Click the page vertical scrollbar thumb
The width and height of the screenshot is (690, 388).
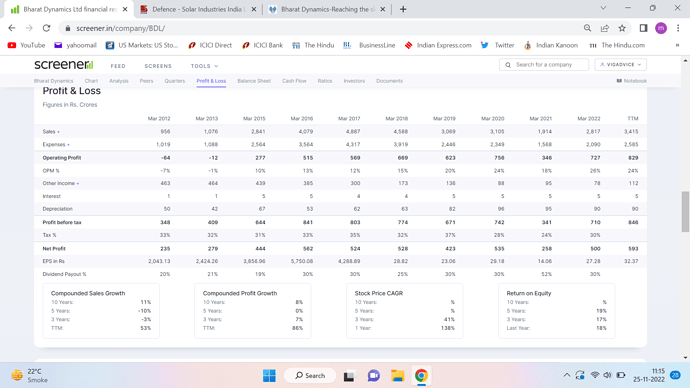click(685, 212)
